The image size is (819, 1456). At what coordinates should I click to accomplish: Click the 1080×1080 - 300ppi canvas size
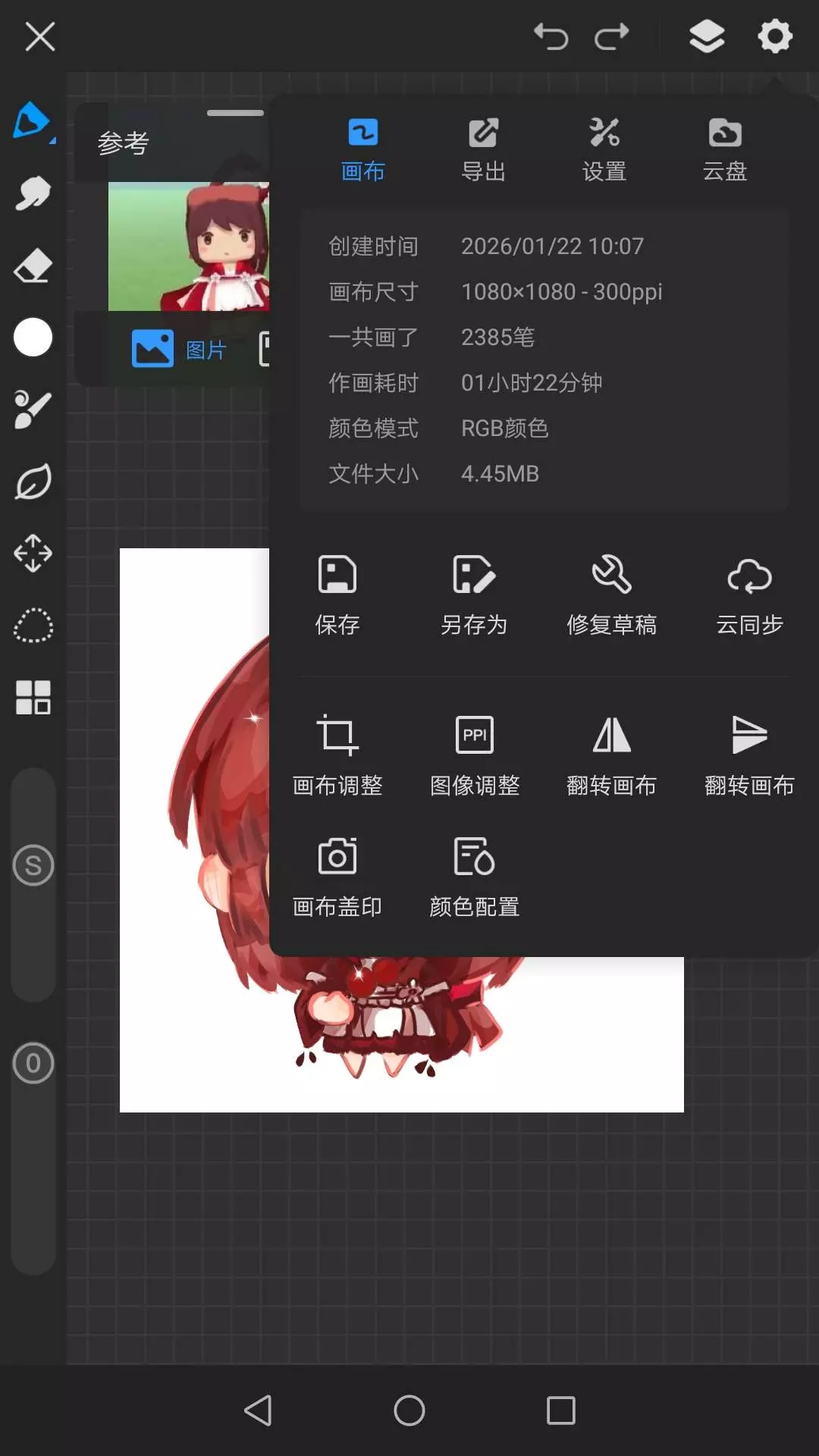[562, 292]
